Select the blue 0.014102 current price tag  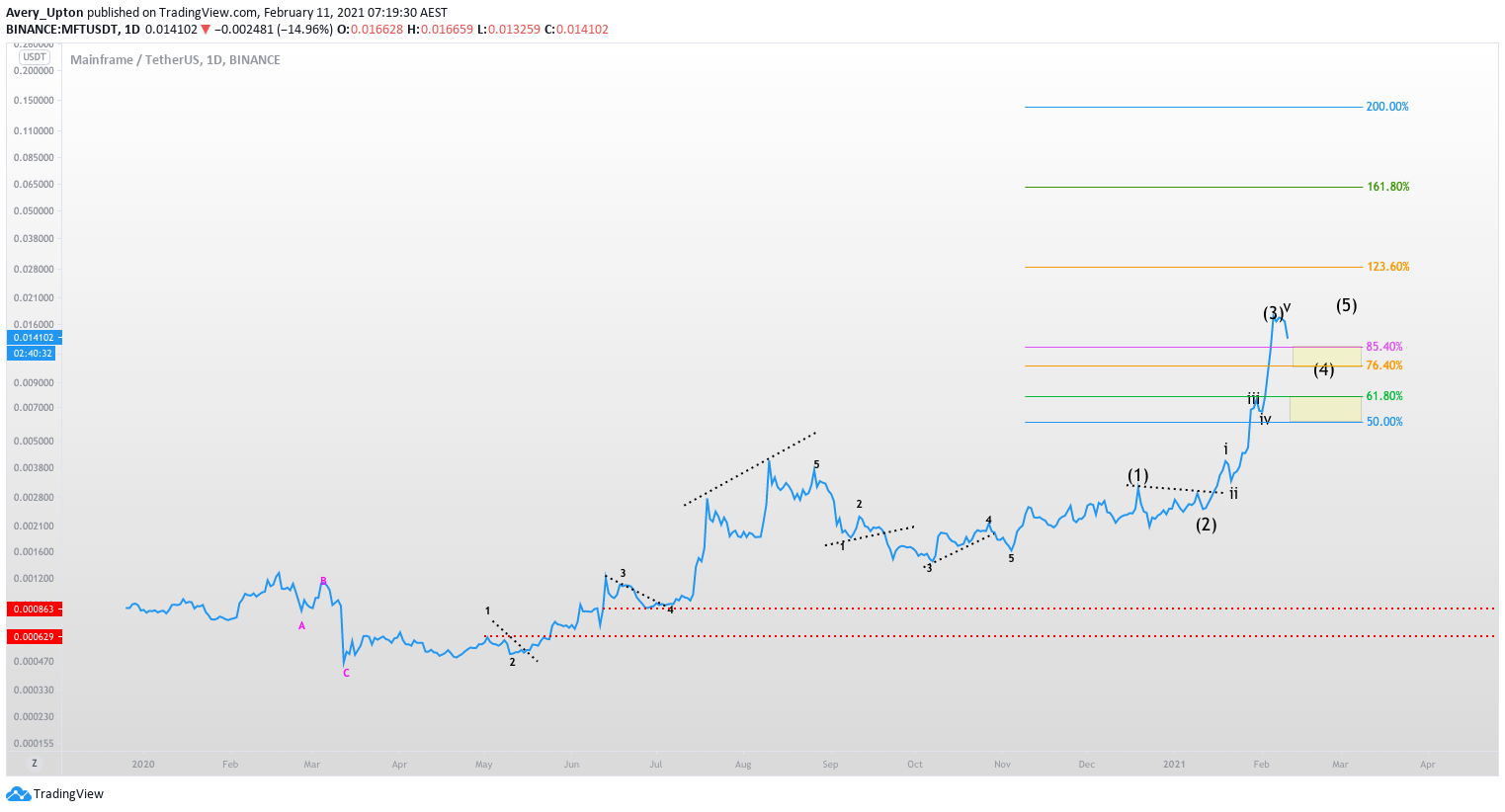34,338
